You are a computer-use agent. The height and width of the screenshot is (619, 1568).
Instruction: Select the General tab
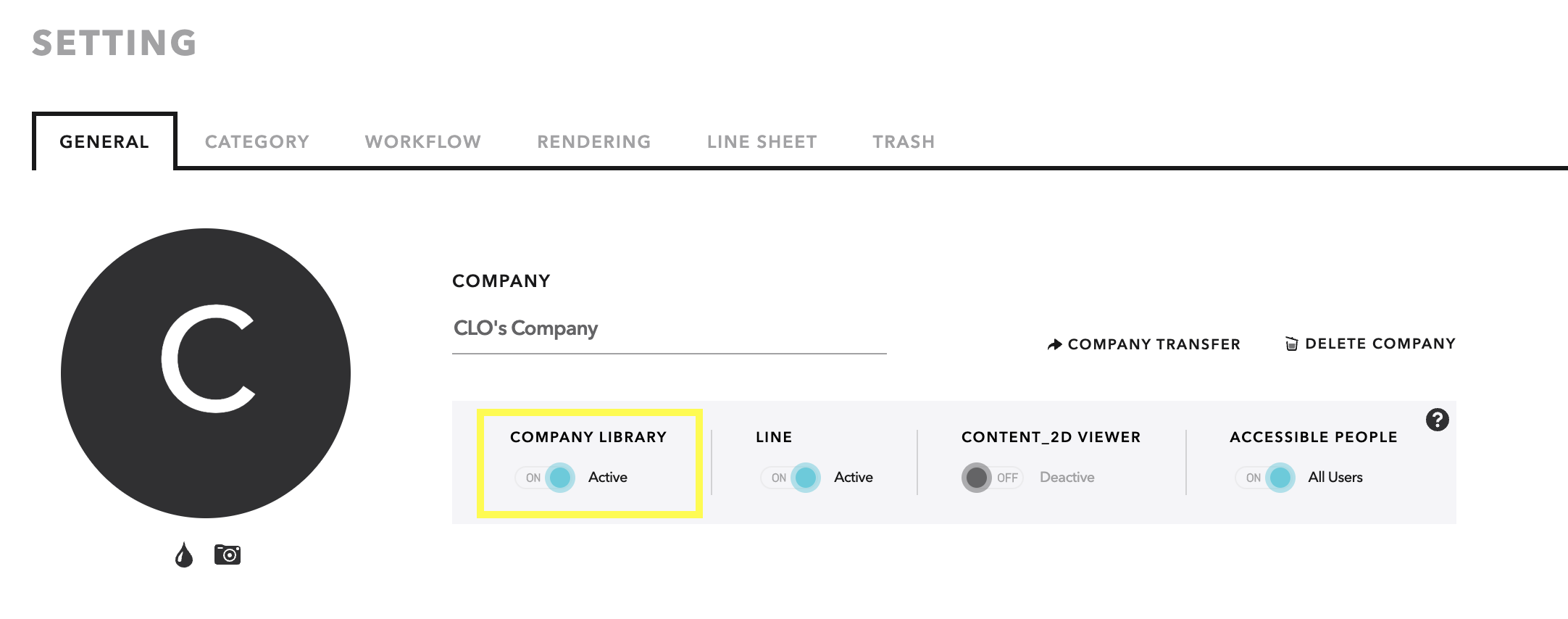pos(104,141)
